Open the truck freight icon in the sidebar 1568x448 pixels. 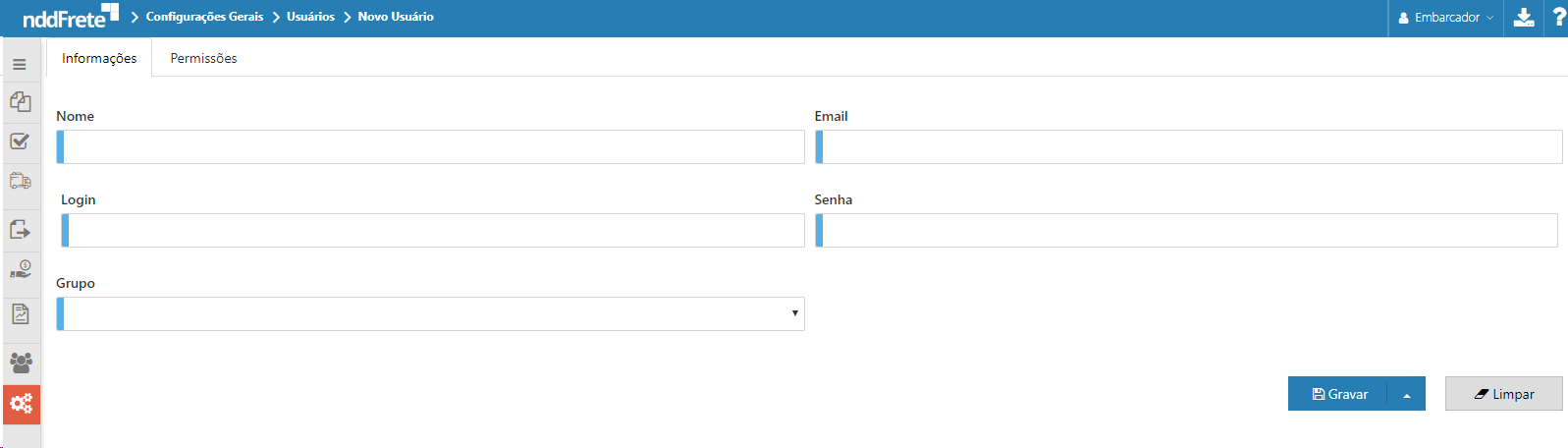click(21, 182)
